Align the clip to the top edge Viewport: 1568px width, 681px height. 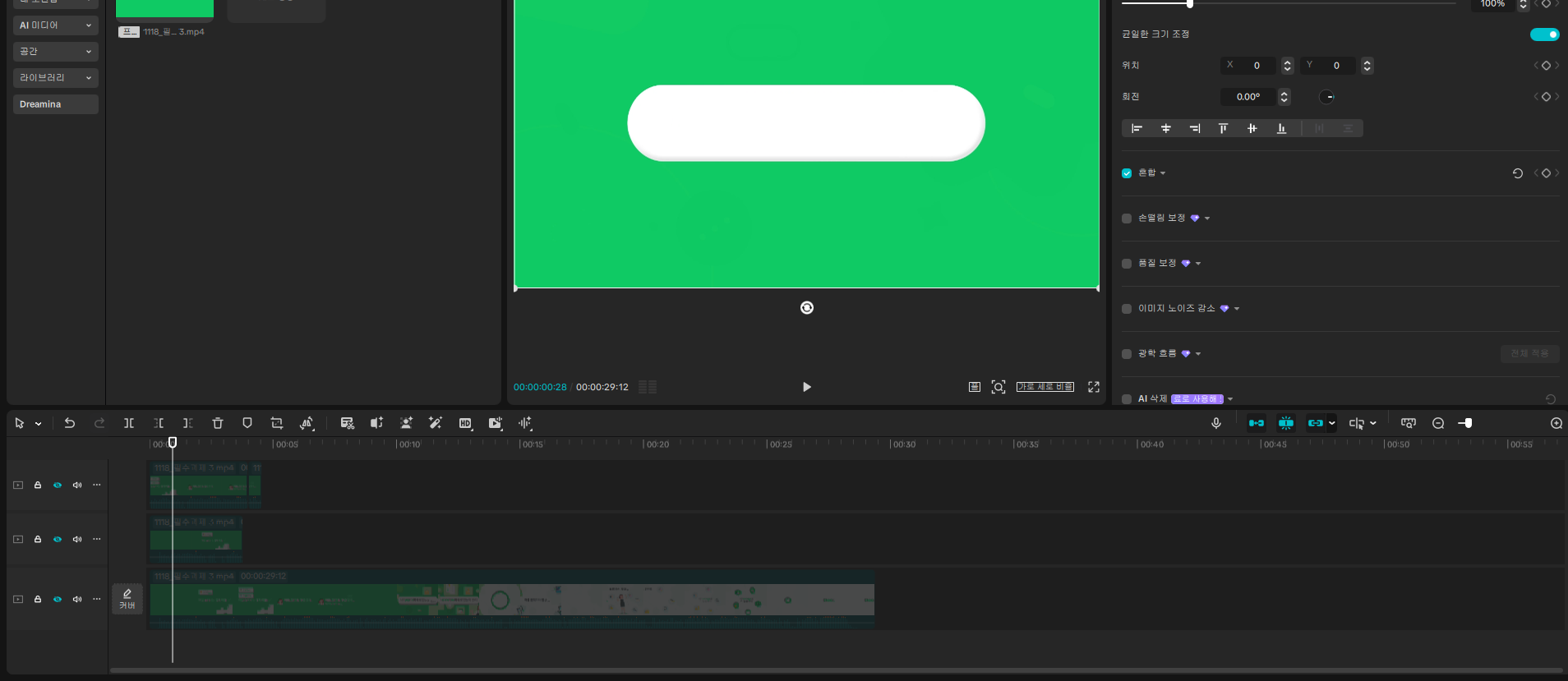pos(1224,128)
